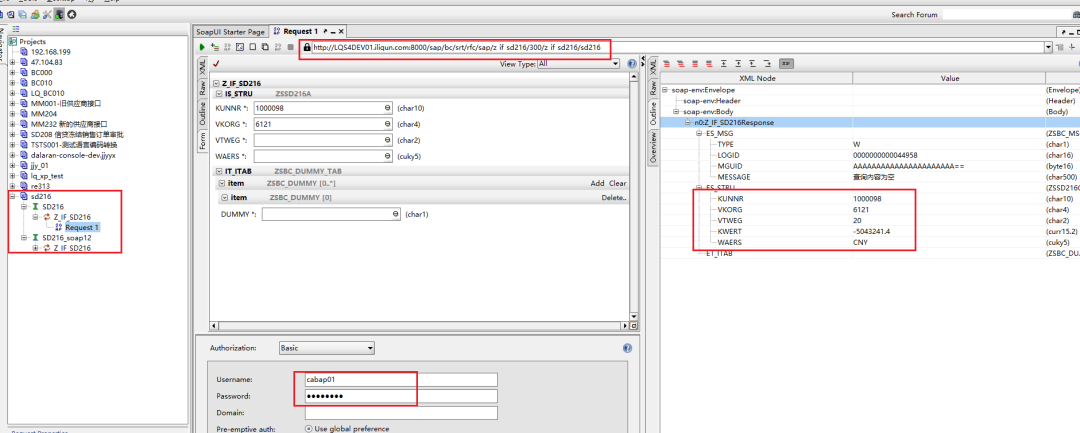Click Add for the IT_ITAB item
The width and height of the screenshot is (1080, 433).
[597, 183]
